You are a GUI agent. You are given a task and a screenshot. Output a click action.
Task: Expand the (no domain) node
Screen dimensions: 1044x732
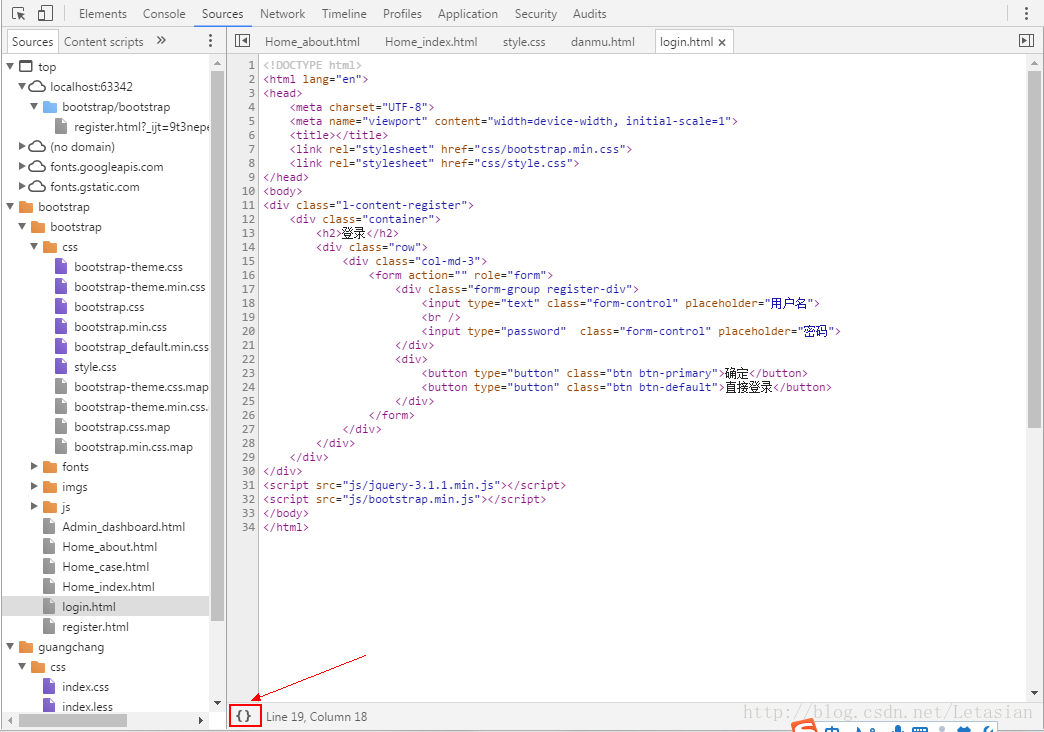coord(22,146)
